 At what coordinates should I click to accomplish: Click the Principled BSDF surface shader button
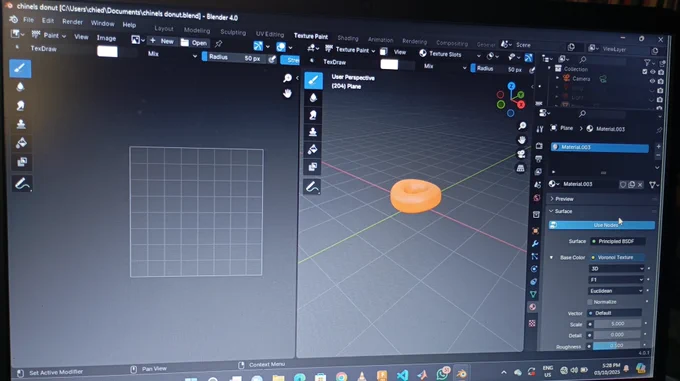618,241
